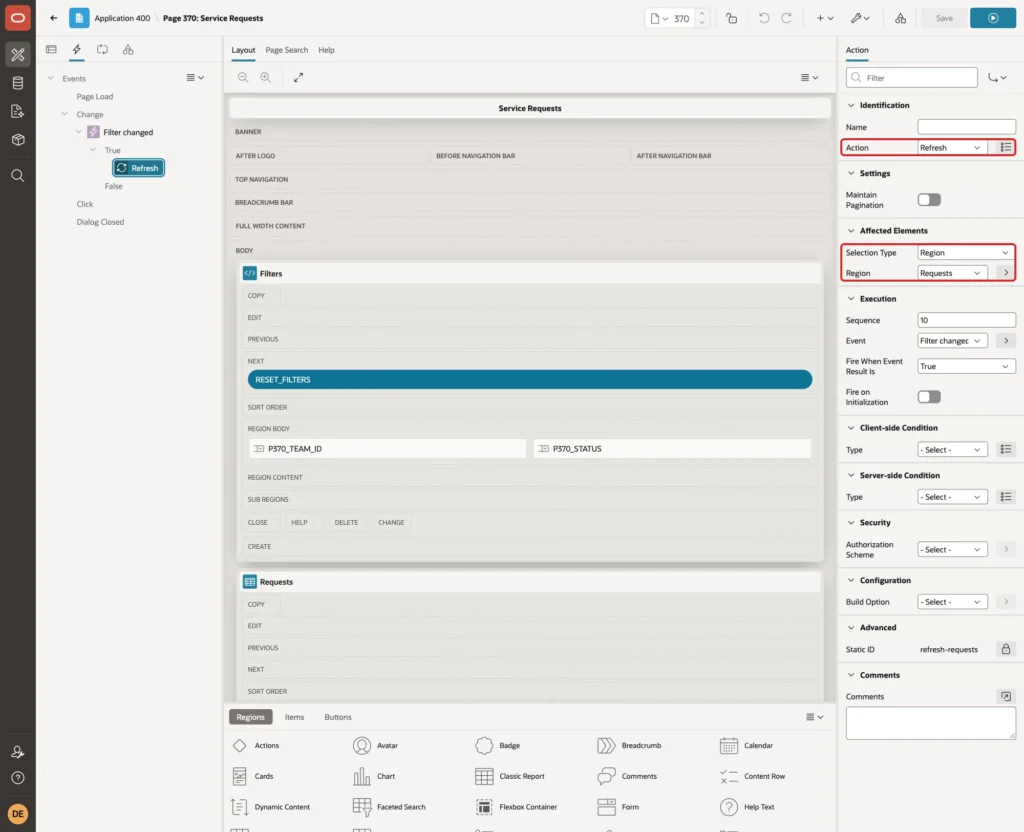
Task: Open the Administration user icon
Action: point(18,752)
